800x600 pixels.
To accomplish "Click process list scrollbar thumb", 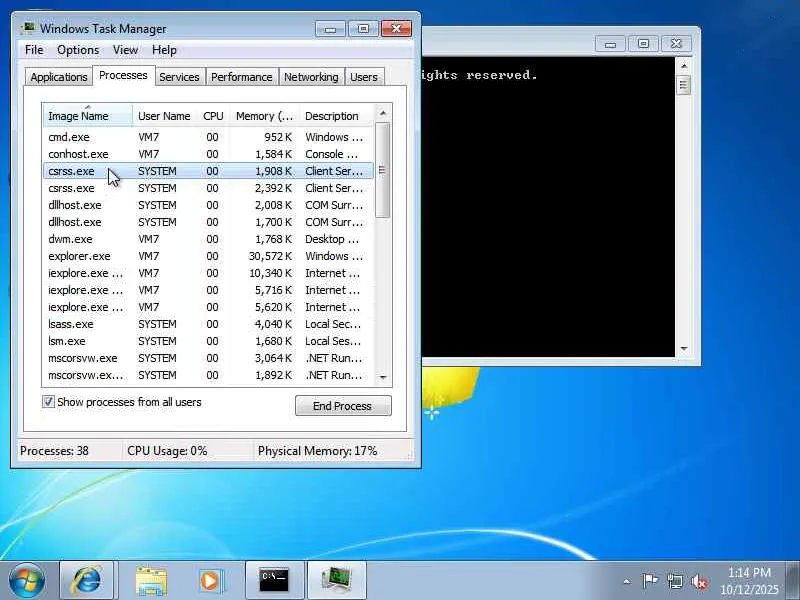I will [x=383, y=170].
